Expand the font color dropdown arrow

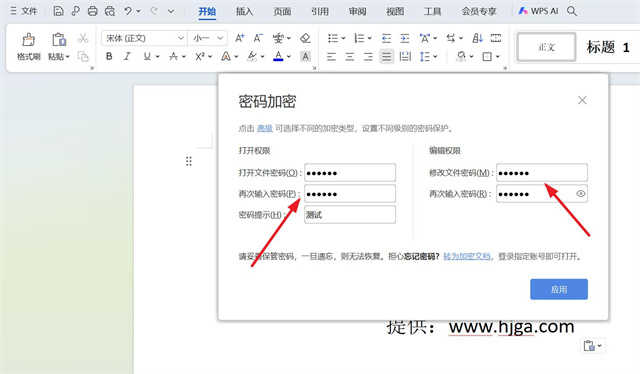(x=289, y=57)
